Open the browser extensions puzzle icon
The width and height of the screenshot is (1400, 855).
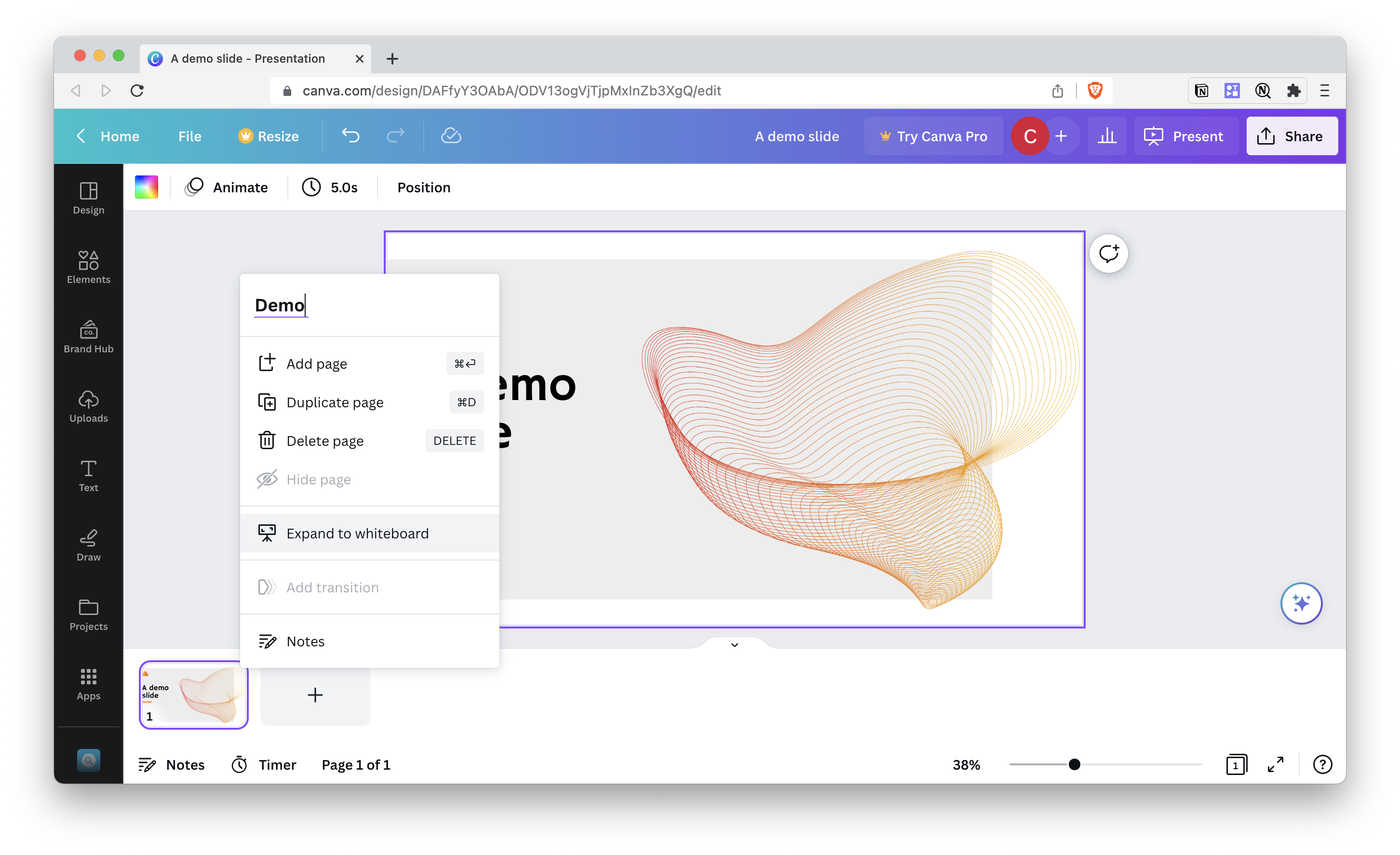click(1293, 90)
